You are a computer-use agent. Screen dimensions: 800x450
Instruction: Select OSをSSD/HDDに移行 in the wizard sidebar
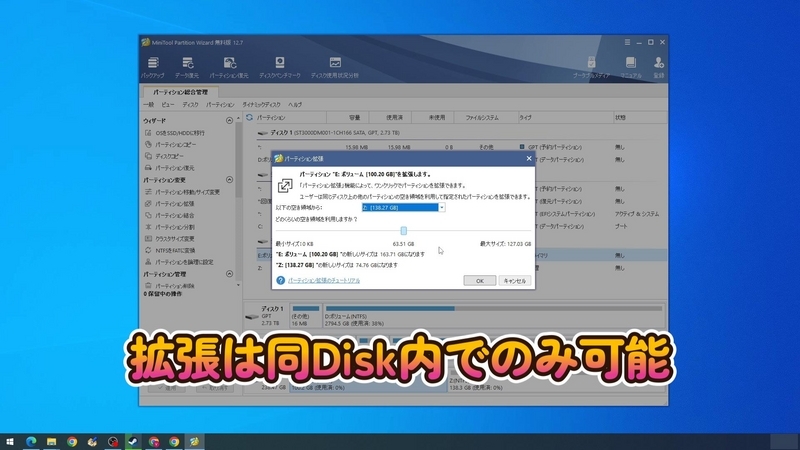[175, 133]
